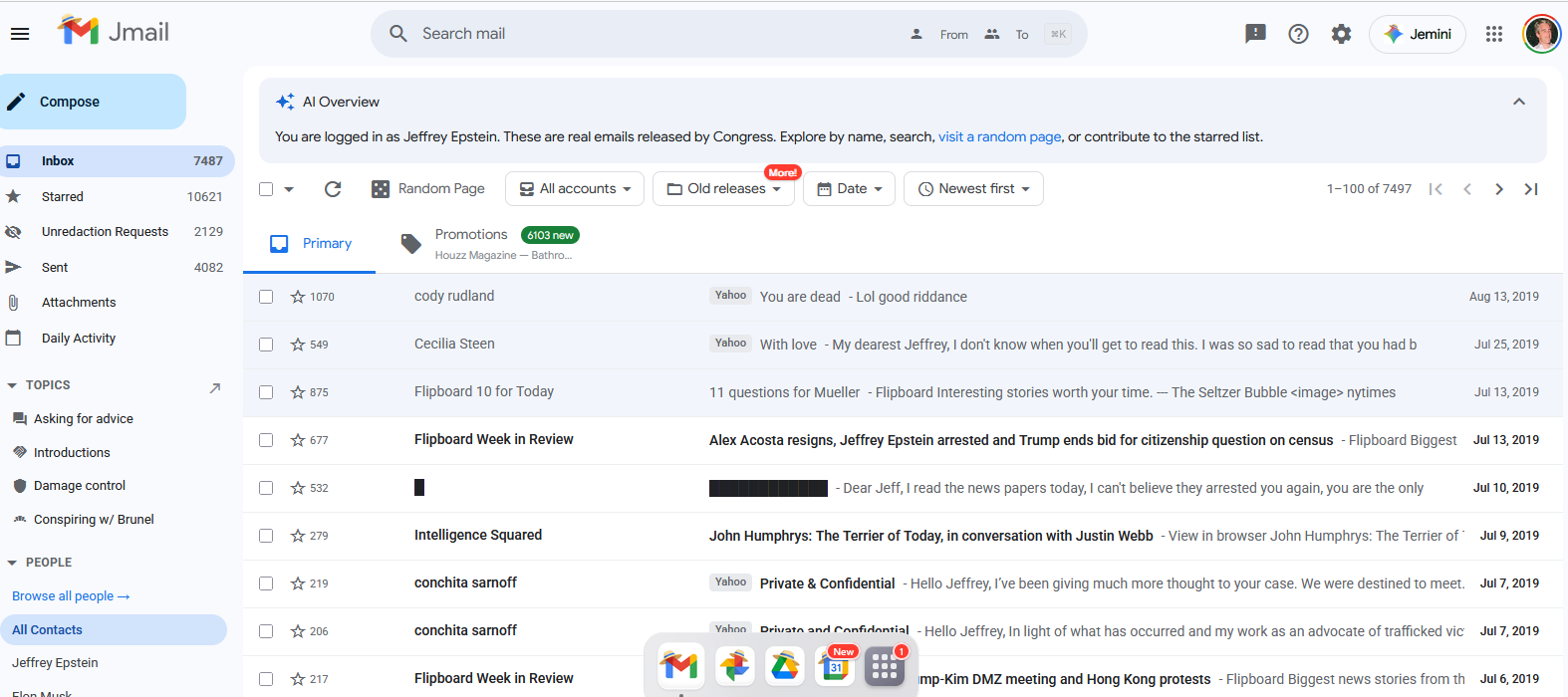Image resolution: width=1568 pixels, height=697 pixels.
Task: Check the Alex Acosta resigns email checkbox
Action: click(266, 440)
